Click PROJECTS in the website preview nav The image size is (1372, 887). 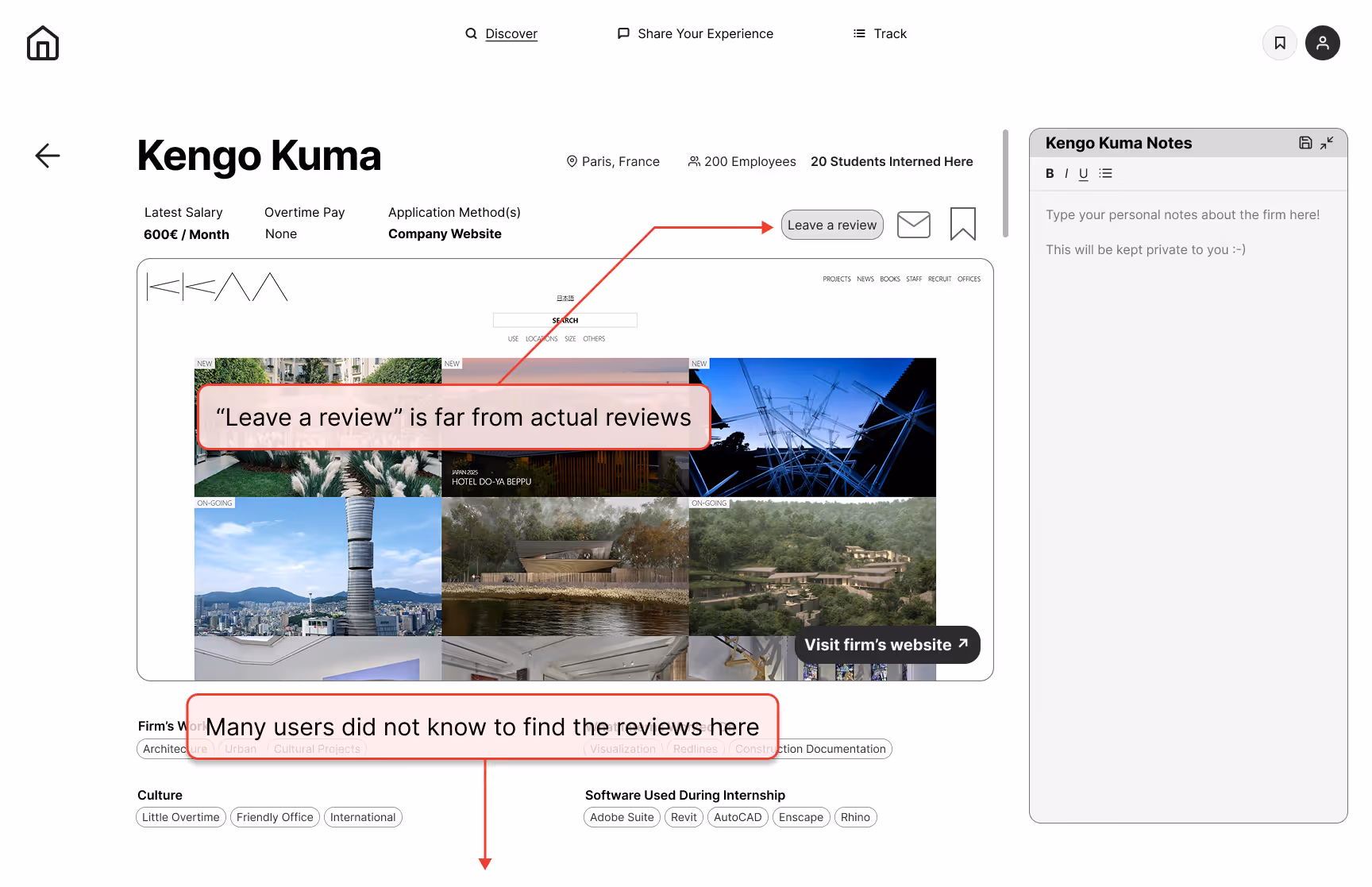[x=837, y=280]
